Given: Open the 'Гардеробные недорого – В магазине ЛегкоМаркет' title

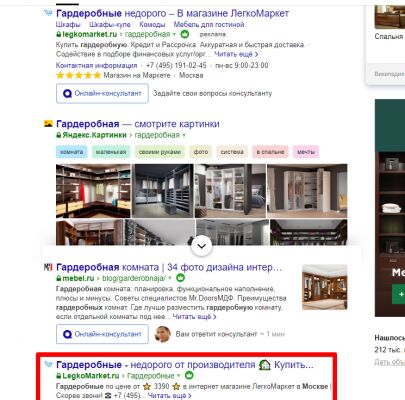Looking at the screenshot, I should pos(172,13).
